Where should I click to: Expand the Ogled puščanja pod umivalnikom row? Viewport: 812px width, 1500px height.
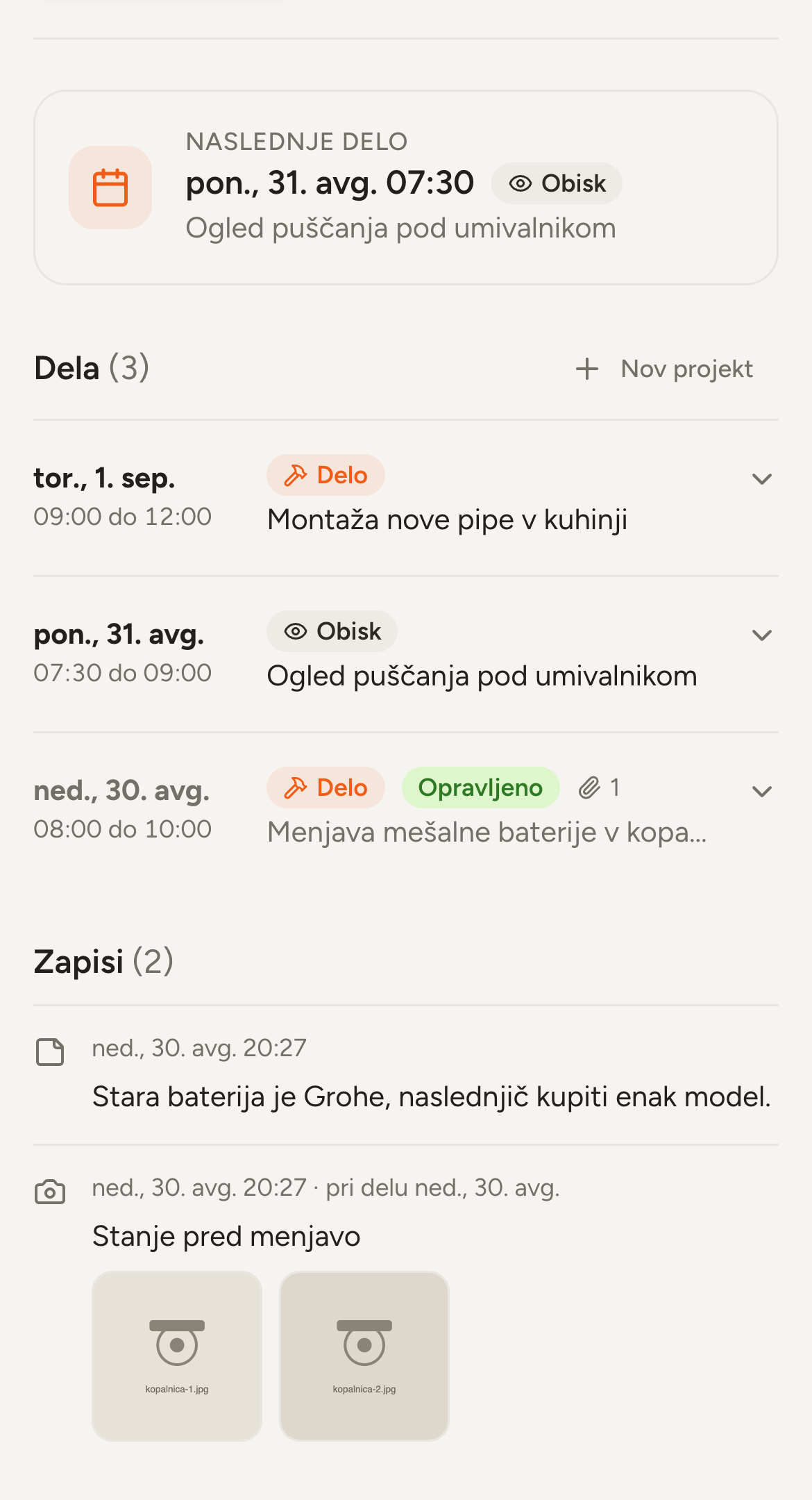[x=762, y=635]
